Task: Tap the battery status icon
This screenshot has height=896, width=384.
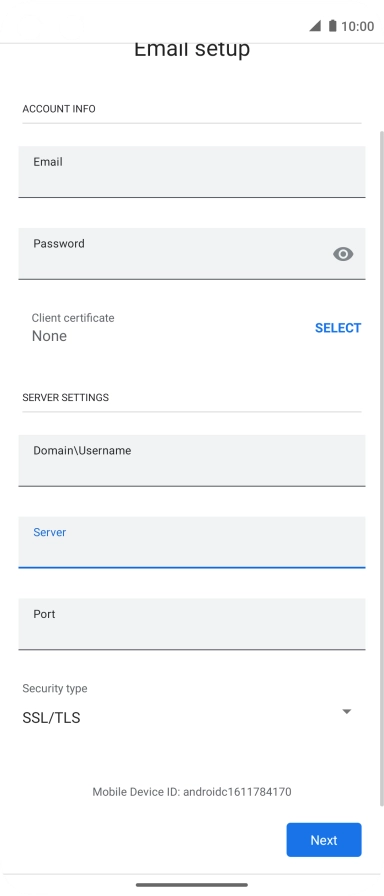Action: pos(333,26)
